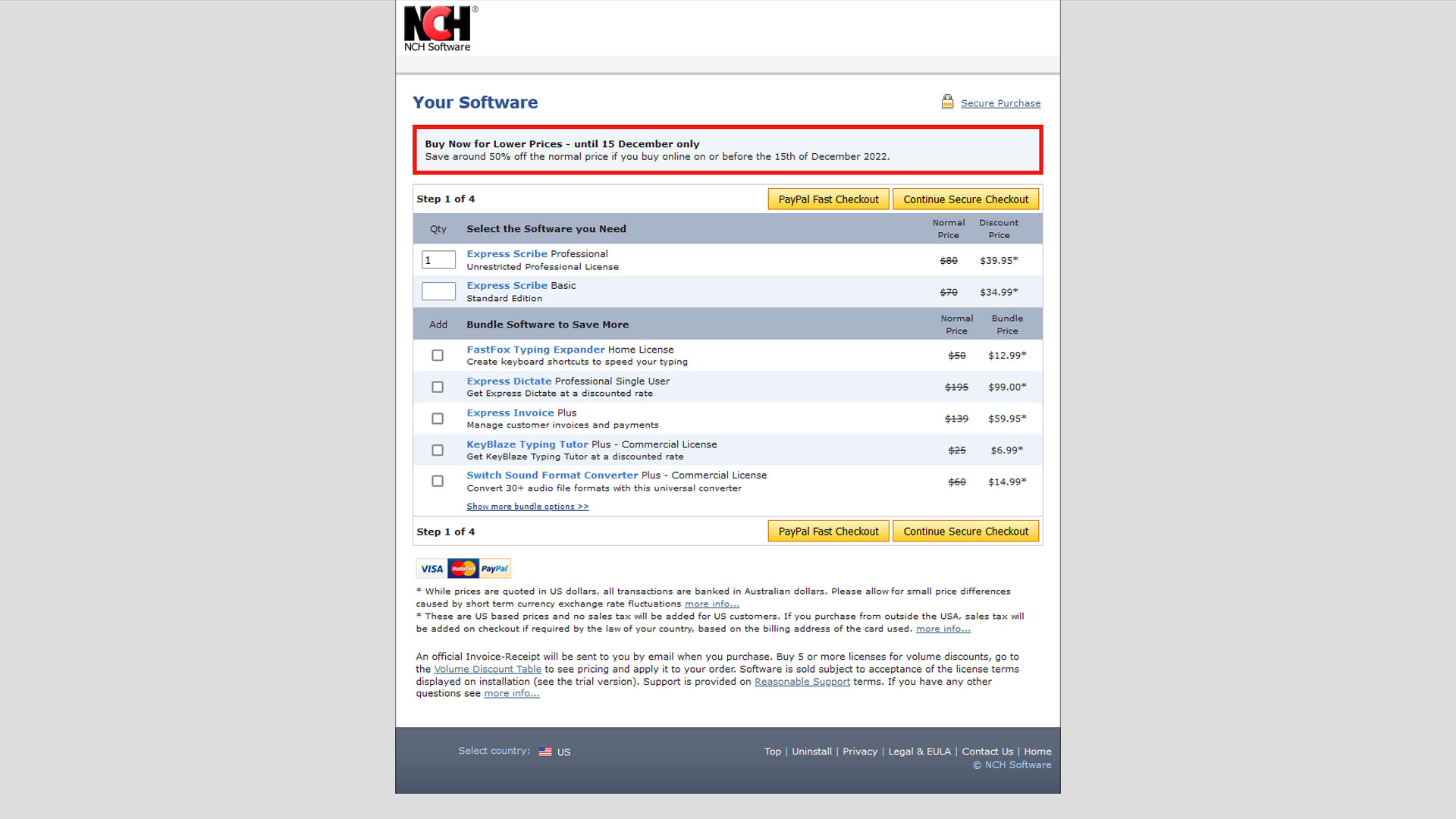Open the Switch Sound Format Converter link

[x=552, y=475]
